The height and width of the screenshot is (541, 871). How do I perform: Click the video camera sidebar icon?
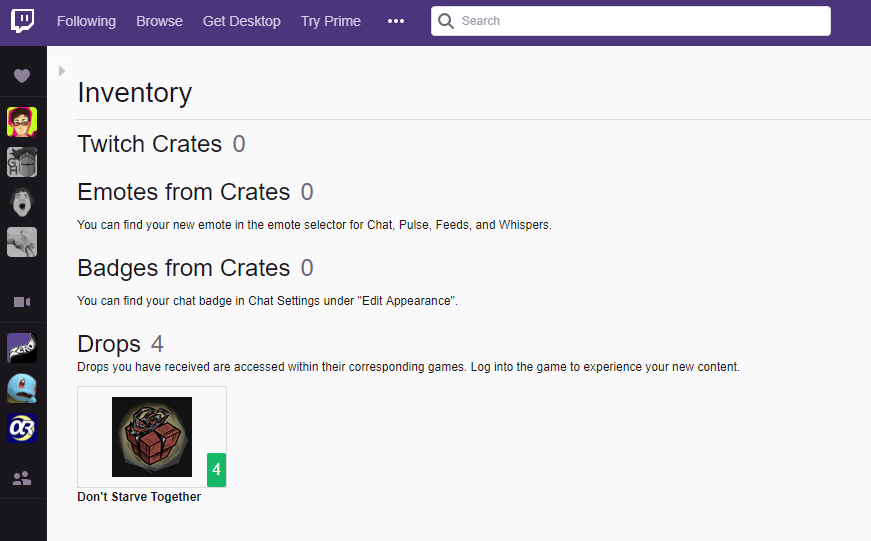pyautogui.click(x=22, y=302)
